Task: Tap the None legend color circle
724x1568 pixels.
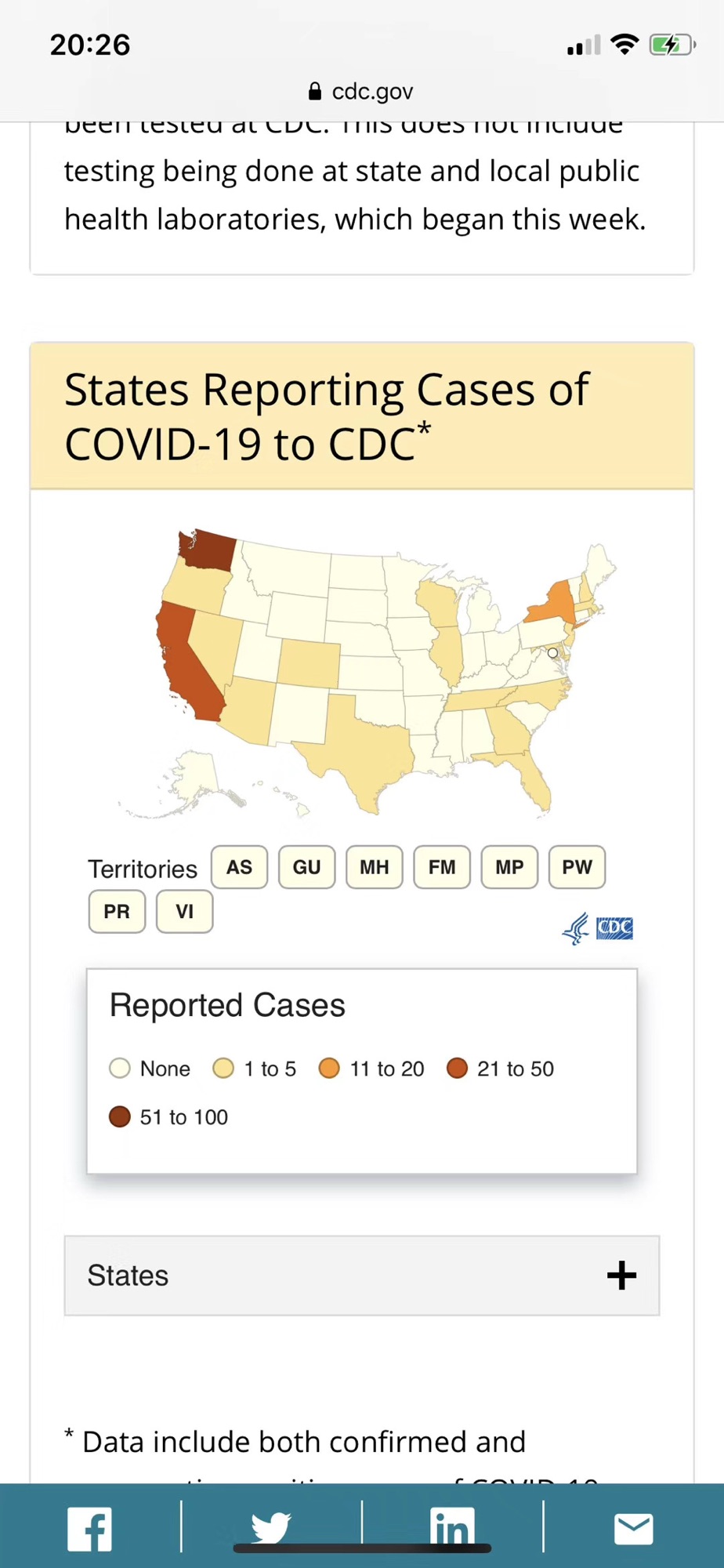Action: 120,1069
